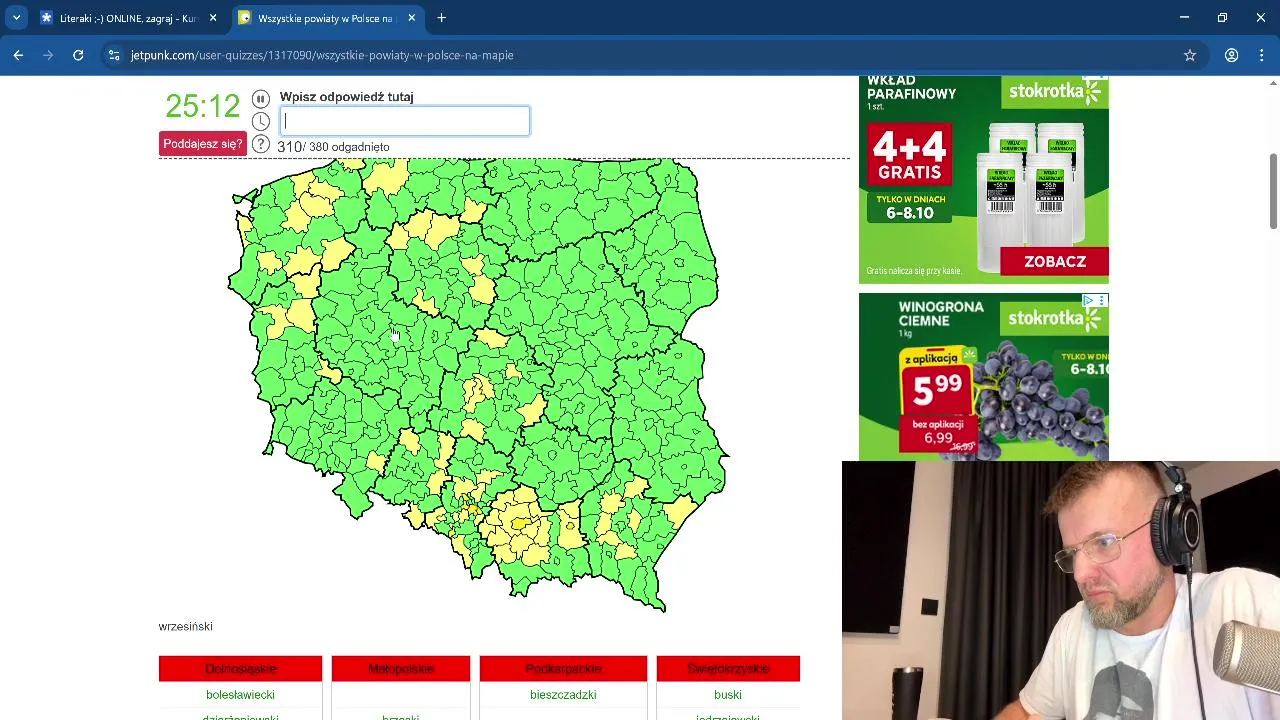The height and width of the screenshot is (720, 1280).
Task: Focus the answer input field
Action: tap(405, 121)
